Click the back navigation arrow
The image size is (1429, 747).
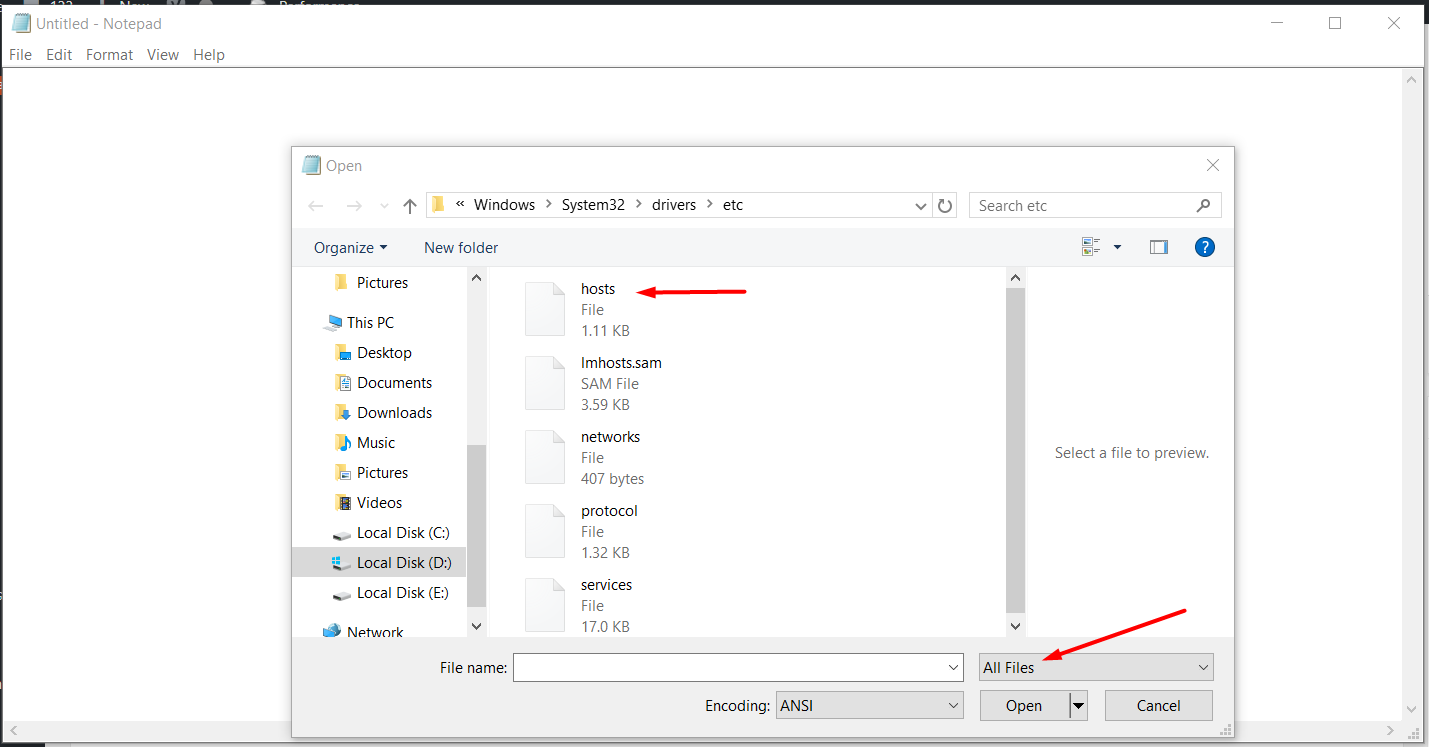pyautogui.click(x=316, y=204)
